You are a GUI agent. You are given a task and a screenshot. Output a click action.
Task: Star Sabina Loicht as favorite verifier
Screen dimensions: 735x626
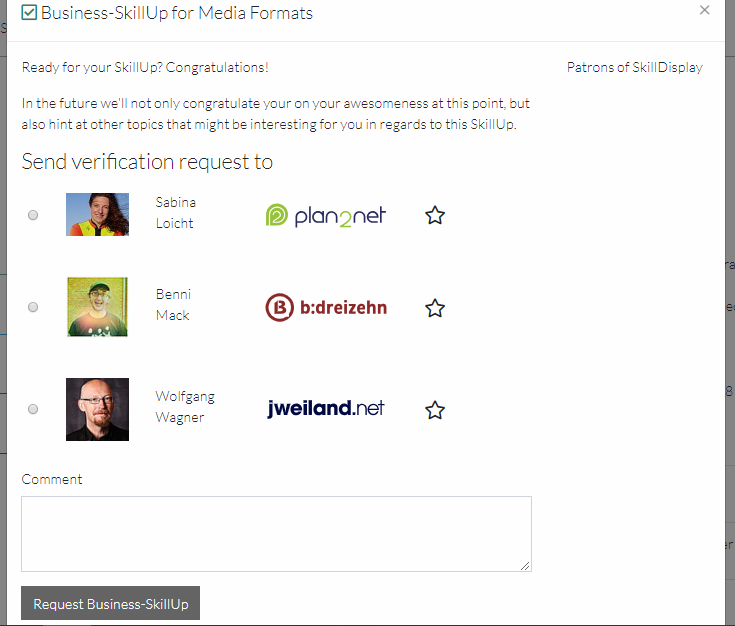click(434, 215)
